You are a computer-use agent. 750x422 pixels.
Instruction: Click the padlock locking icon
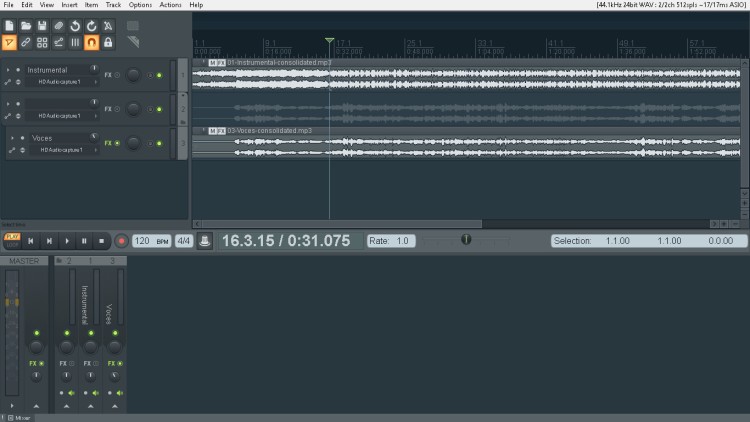pyautogui.click(x=108, y=43)
